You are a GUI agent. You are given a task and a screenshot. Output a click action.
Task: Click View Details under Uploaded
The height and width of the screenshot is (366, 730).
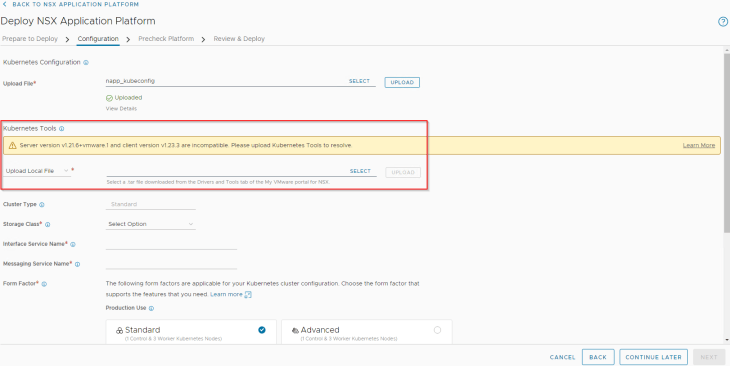coord(122,108)
